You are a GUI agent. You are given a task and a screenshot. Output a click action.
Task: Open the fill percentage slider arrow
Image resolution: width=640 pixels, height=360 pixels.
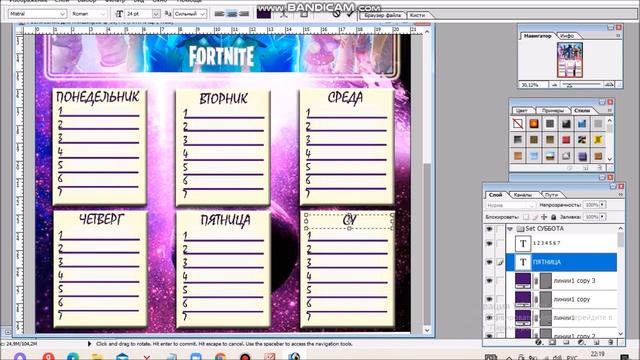pyautogui.click(x=602, y=217)
